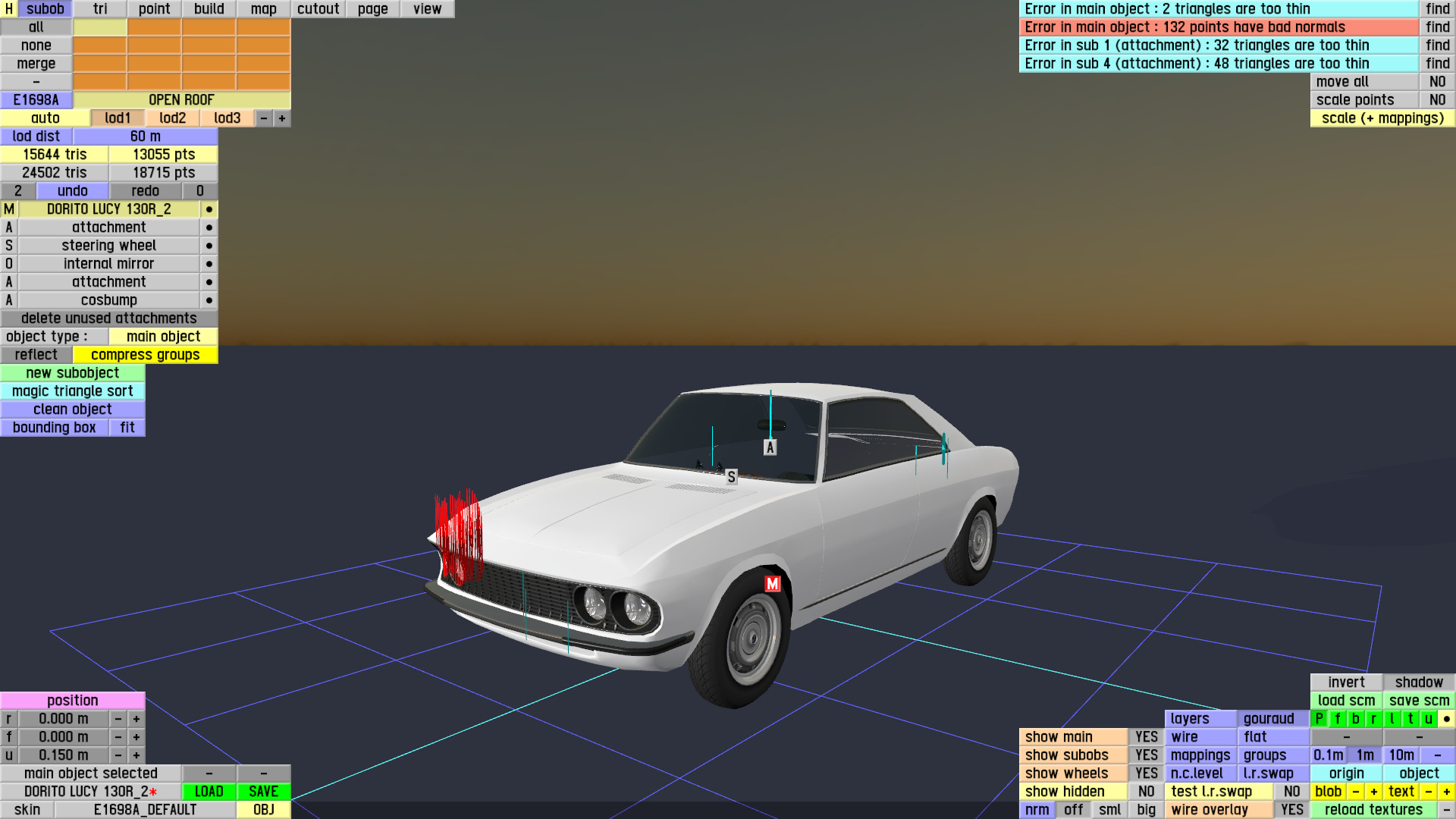Increase blob size with plus button
Screen dimensions: 1456x819
[x=1373, y=792]
